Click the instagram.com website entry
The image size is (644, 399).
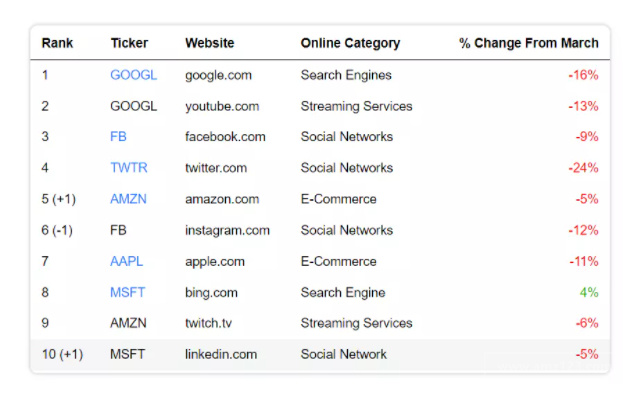click(x=228, y=231)
